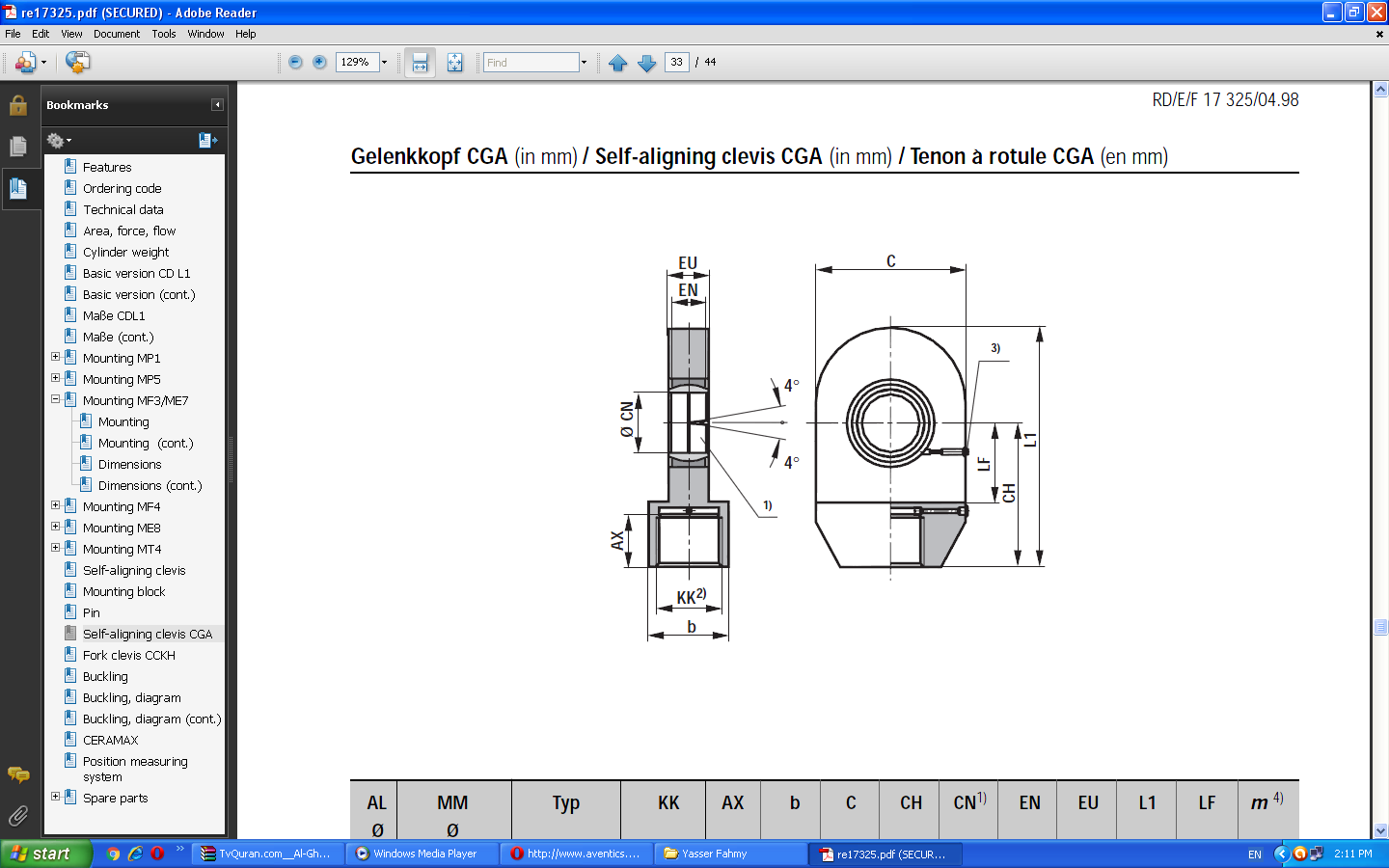1389x868 pixels.
Task: Open Area, force, flow bookmark
Action: pos(129,231)
